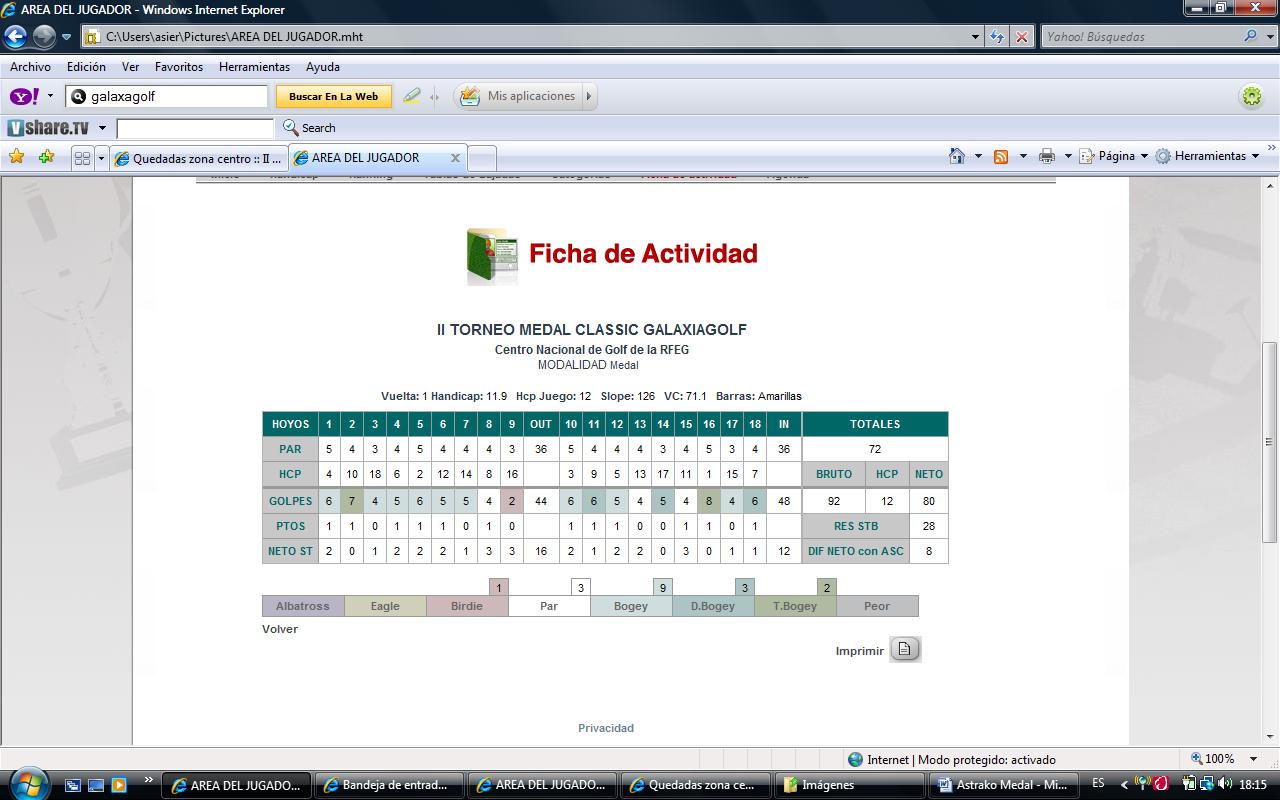Click the orange RSS feeds icon
The width and height of the screenshot is (1280, 800).
point(1001,156)
